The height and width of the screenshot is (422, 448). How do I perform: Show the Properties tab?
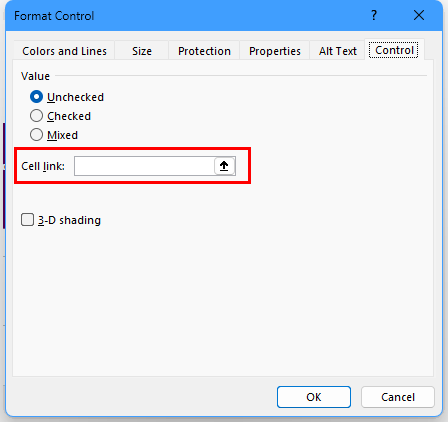coord(275,51)
